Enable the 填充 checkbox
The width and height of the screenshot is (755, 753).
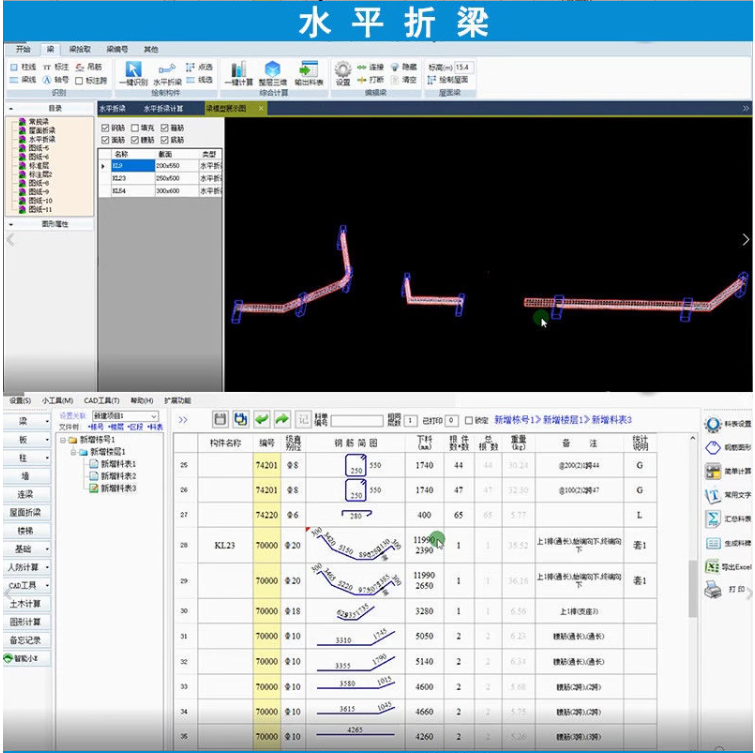click(135, 128)
